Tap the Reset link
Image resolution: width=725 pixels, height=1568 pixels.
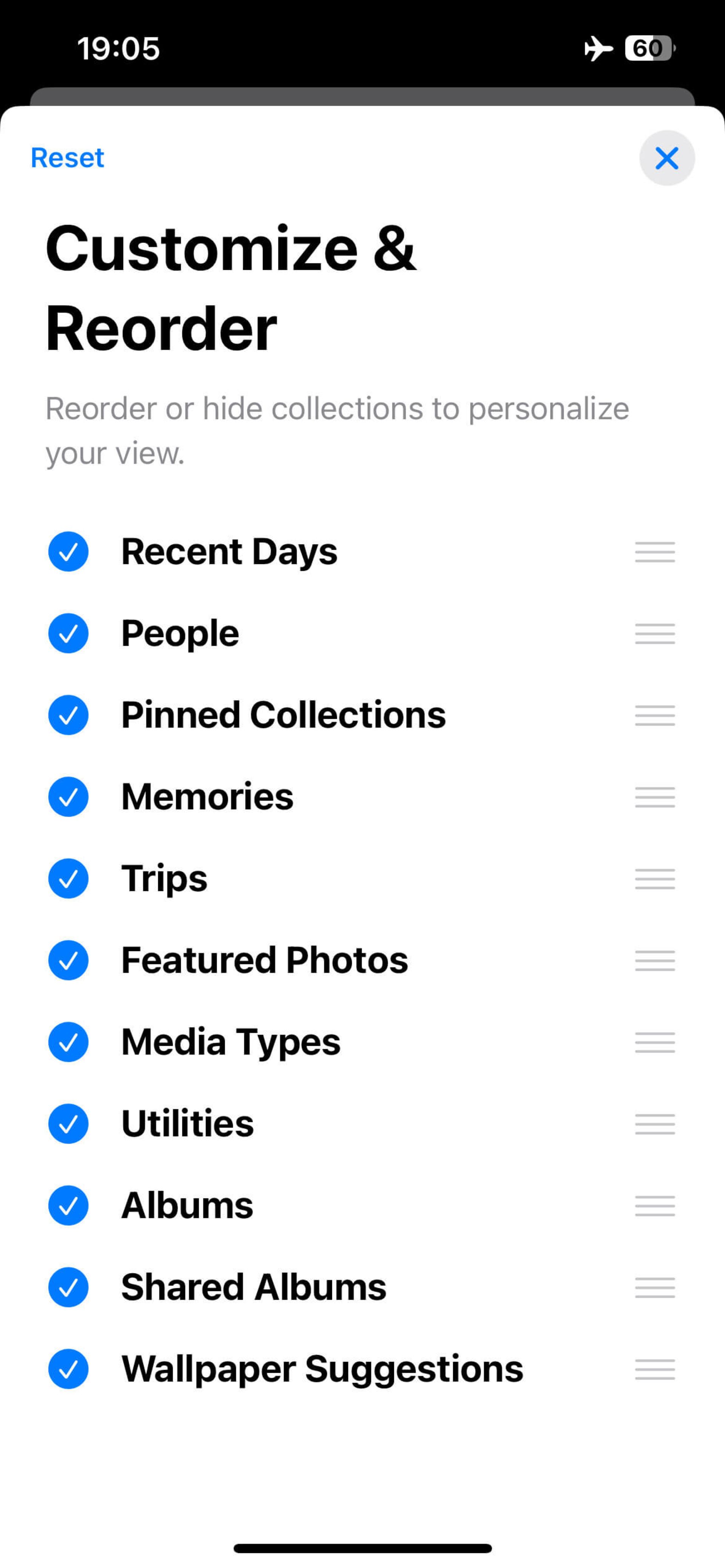click(68, 158)
